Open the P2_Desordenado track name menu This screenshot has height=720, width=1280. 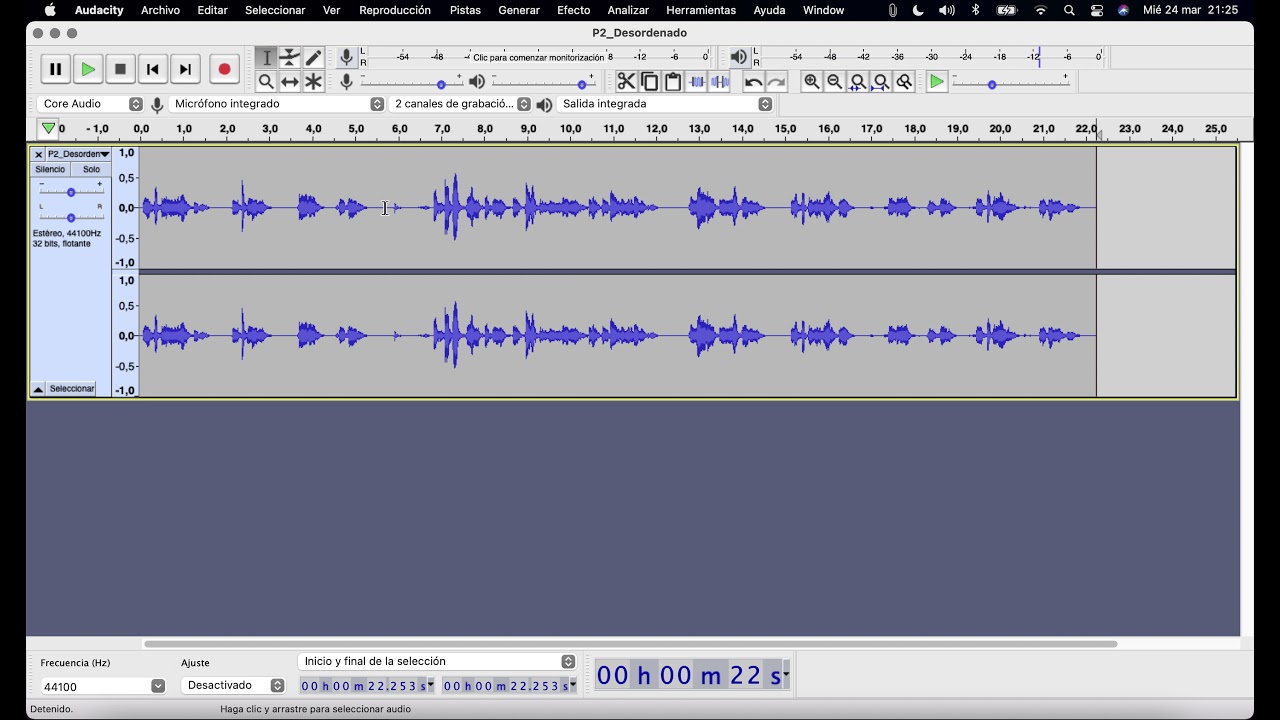[x=78, y=154]
